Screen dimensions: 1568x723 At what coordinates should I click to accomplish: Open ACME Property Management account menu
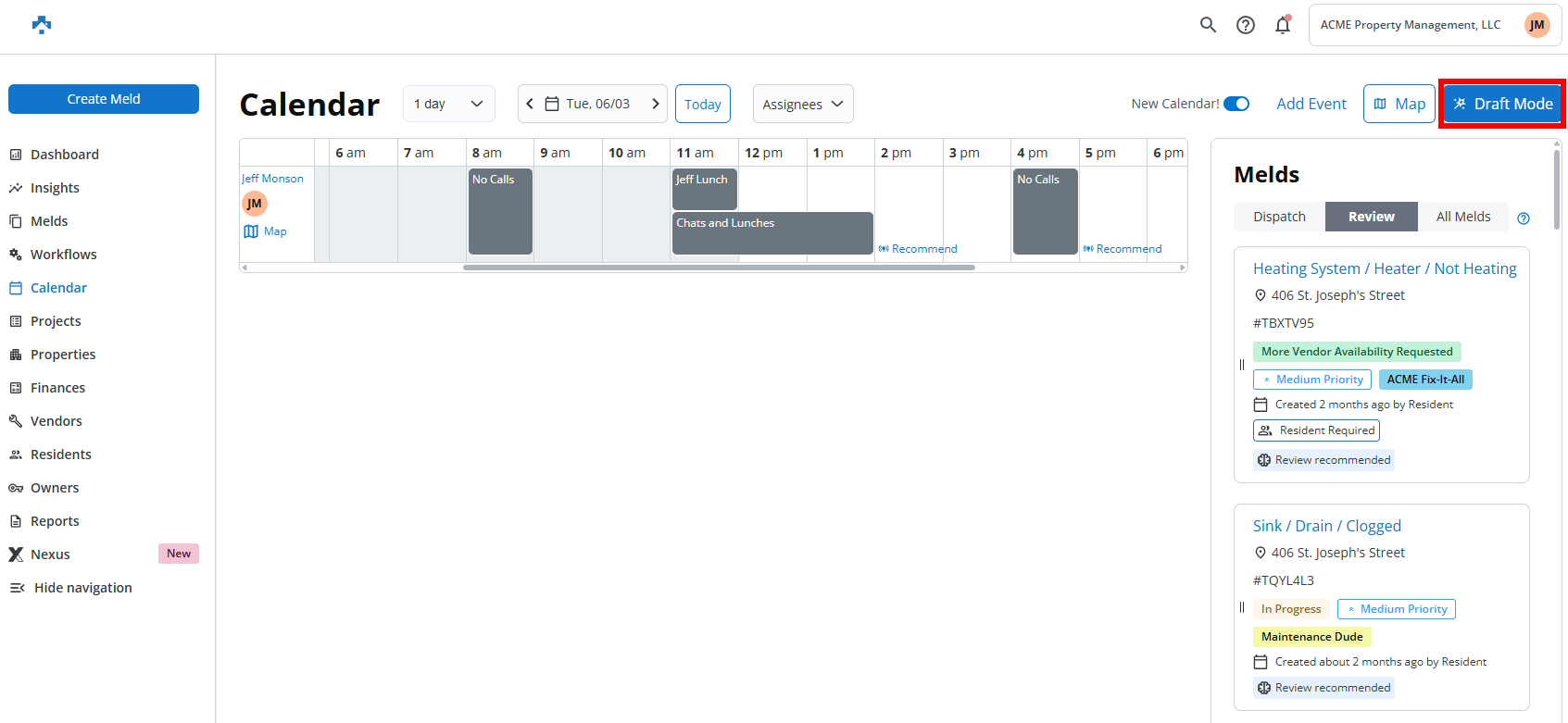[x=1434, y=25]
